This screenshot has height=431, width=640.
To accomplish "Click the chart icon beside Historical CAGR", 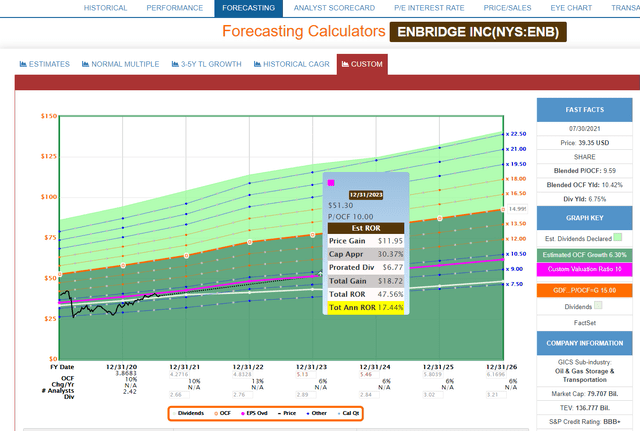I will coord(257,64).
